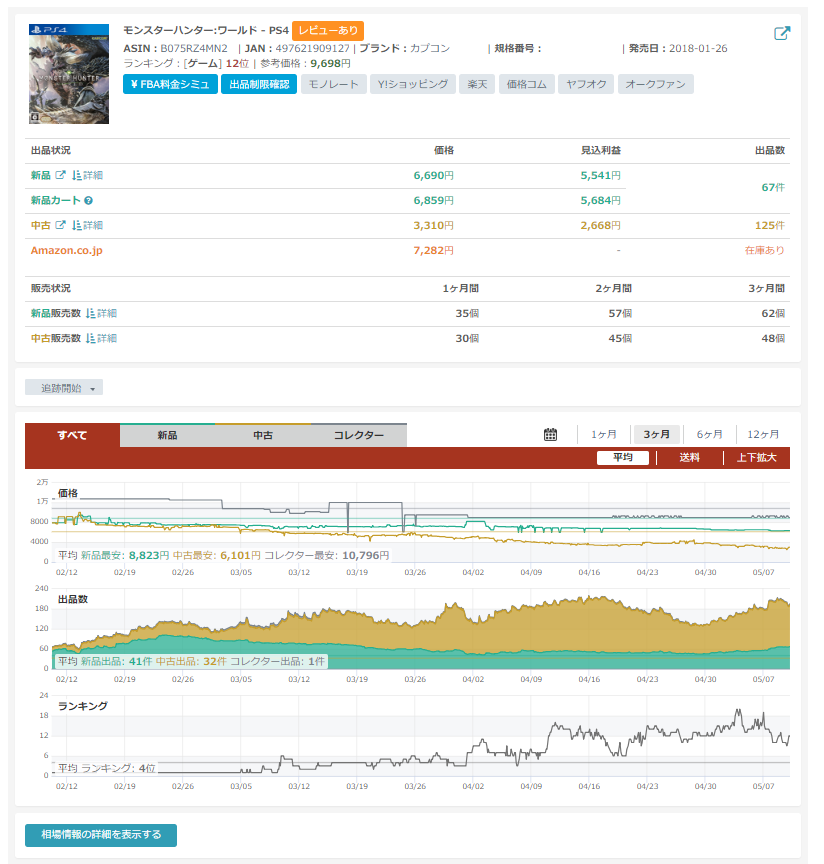
Task: Click 出品数 67件
Action: click(773, 187)
